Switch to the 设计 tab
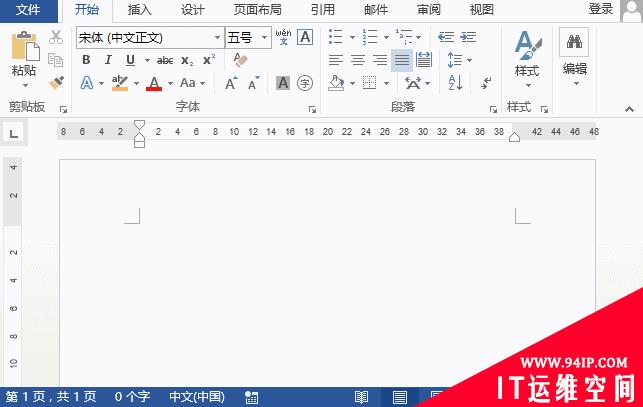The width and height of the screenshot is (643, 407). [x=192, y=10]
